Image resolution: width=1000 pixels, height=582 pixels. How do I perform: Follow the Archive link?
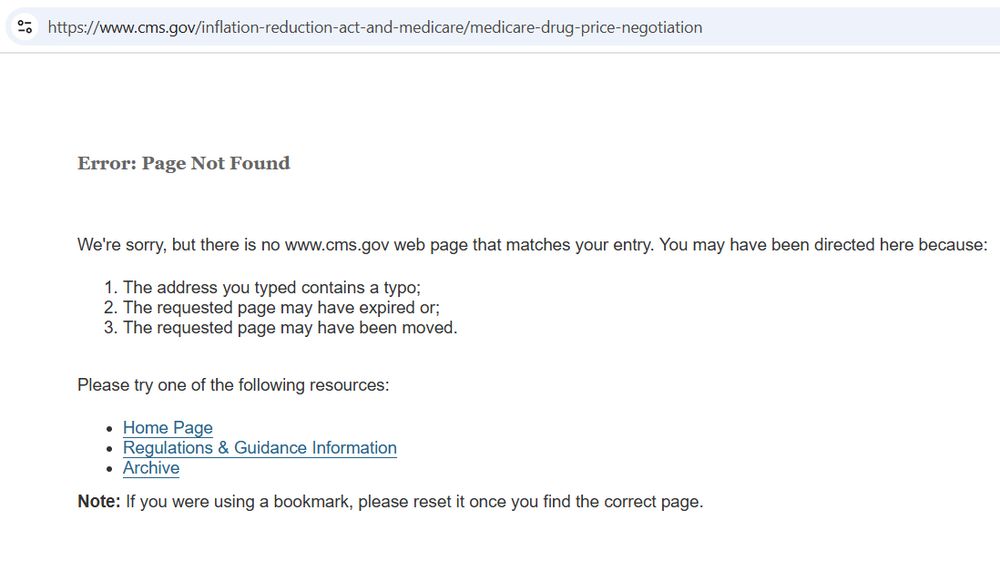151,468
